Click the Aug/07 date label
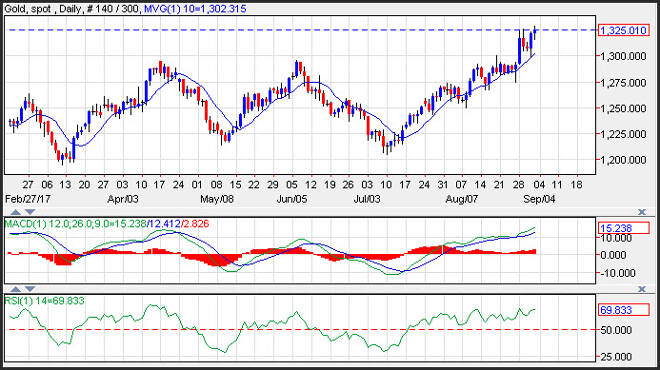Screen dimensions: 660x370 (x=462, y=199)
